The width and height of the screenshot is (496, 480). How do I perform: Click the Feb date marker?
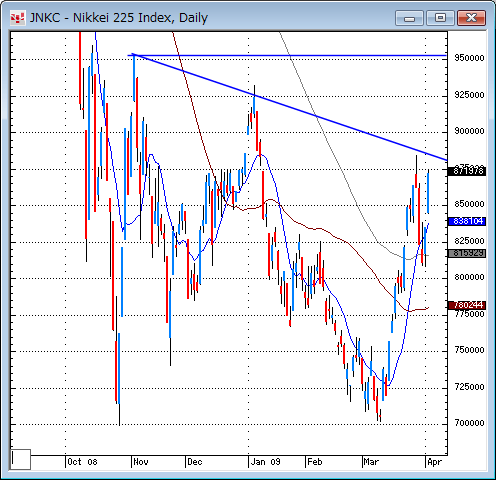pos(315,462)
